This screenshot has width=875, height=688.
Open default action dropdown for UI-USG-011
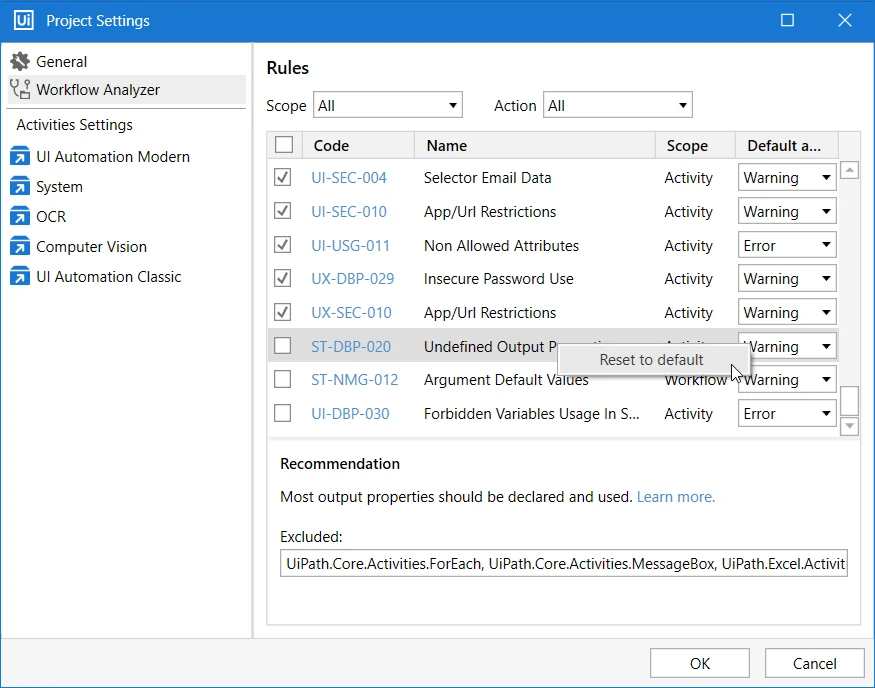click(x=787, y=245)
